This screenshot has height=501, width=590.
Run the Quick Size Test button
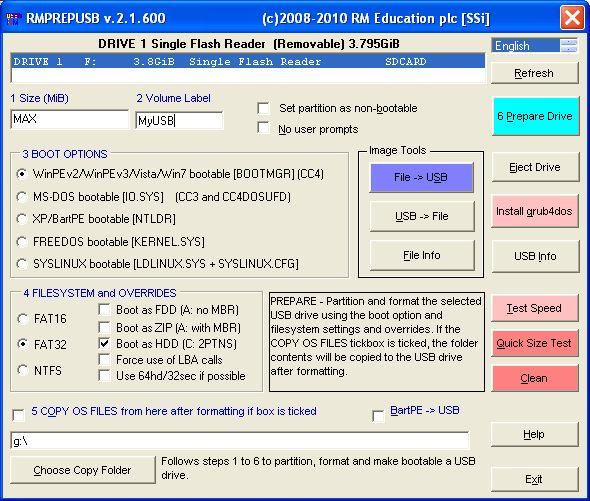(x=534, y=343)
